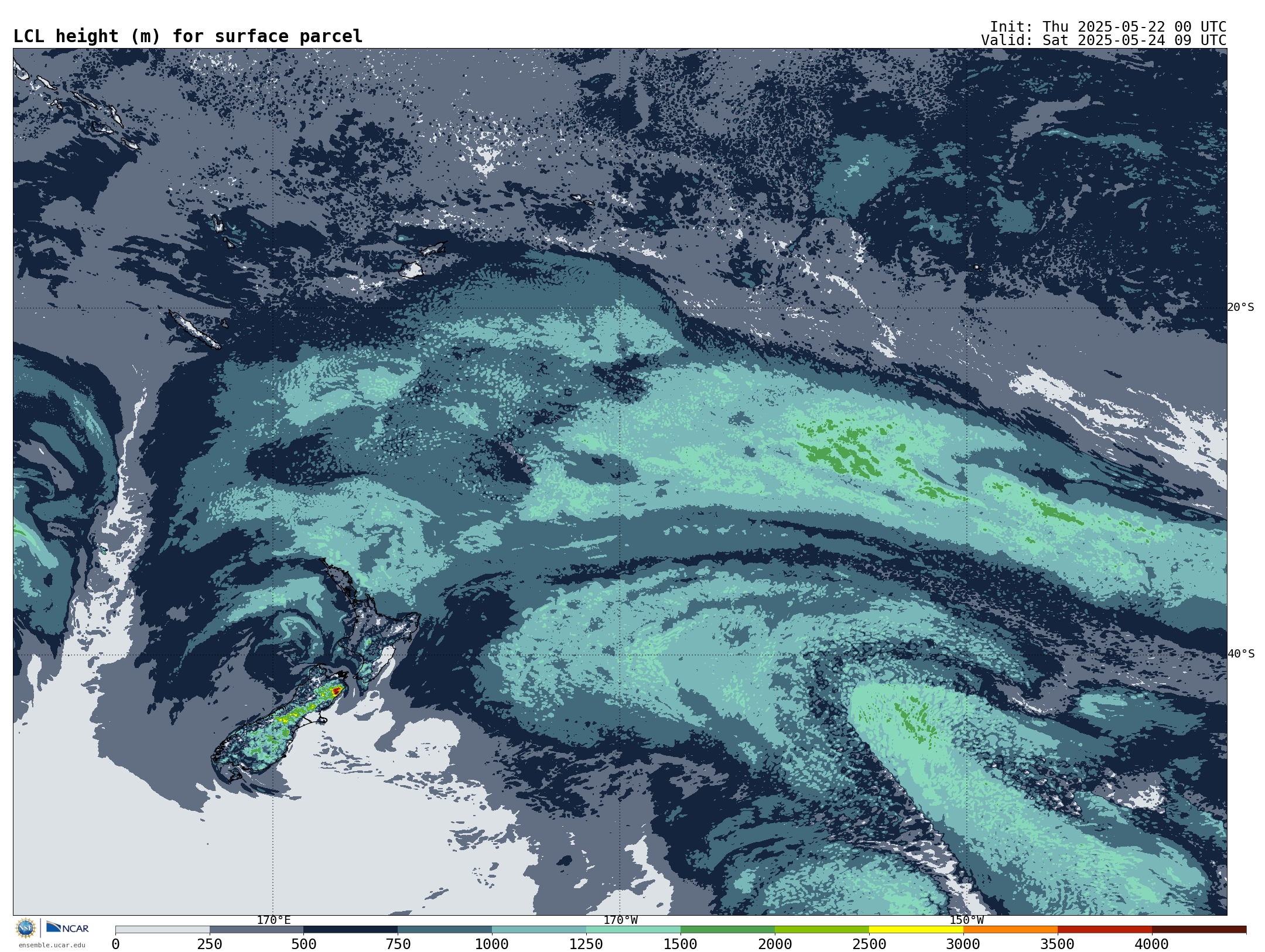Screen dimensions: 1265x952
Task: Click the 'Init: Thu 2025-05-22 00 UTC' label
Action: click(1108, 27)
